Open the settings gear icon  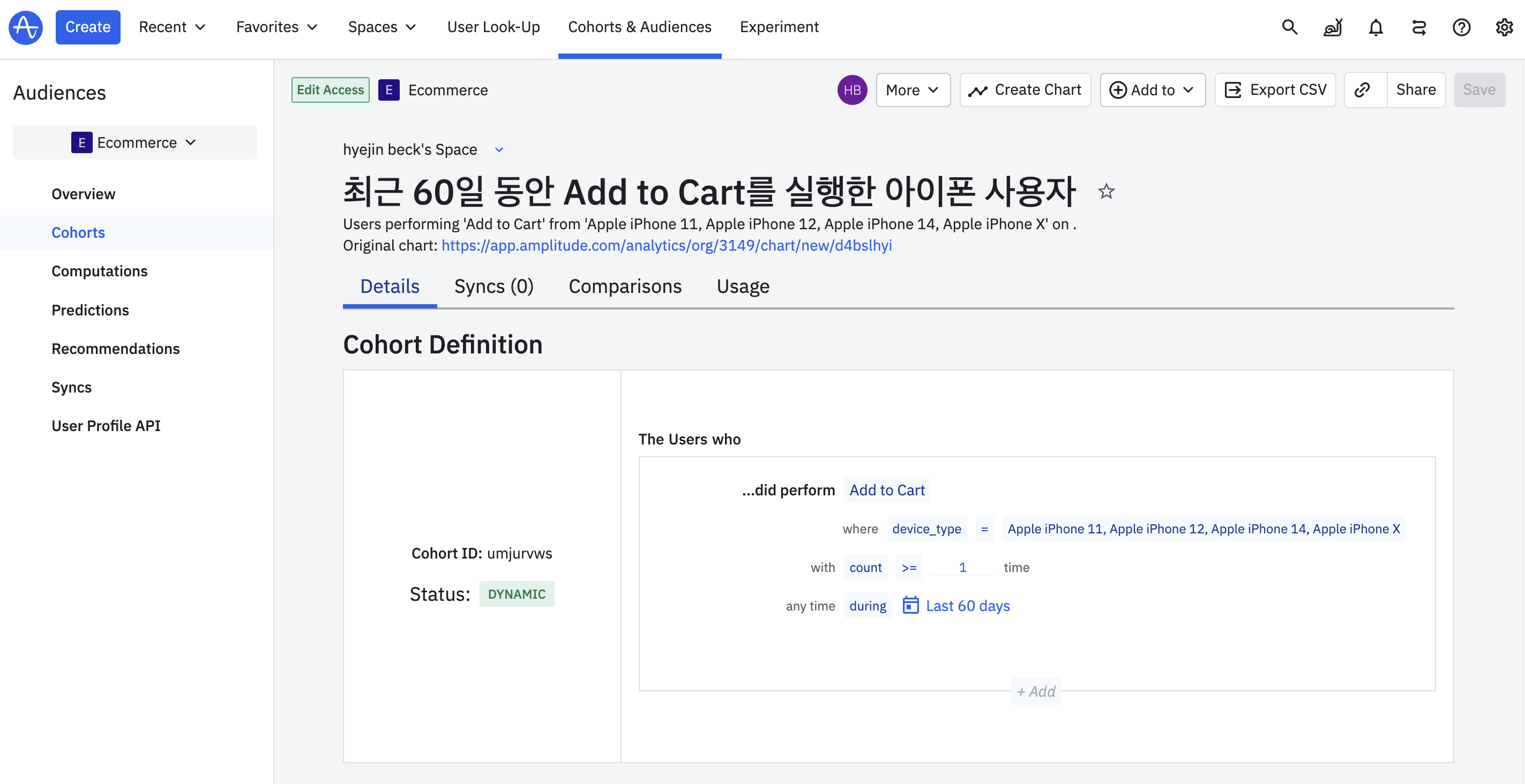click(1504, 27)
